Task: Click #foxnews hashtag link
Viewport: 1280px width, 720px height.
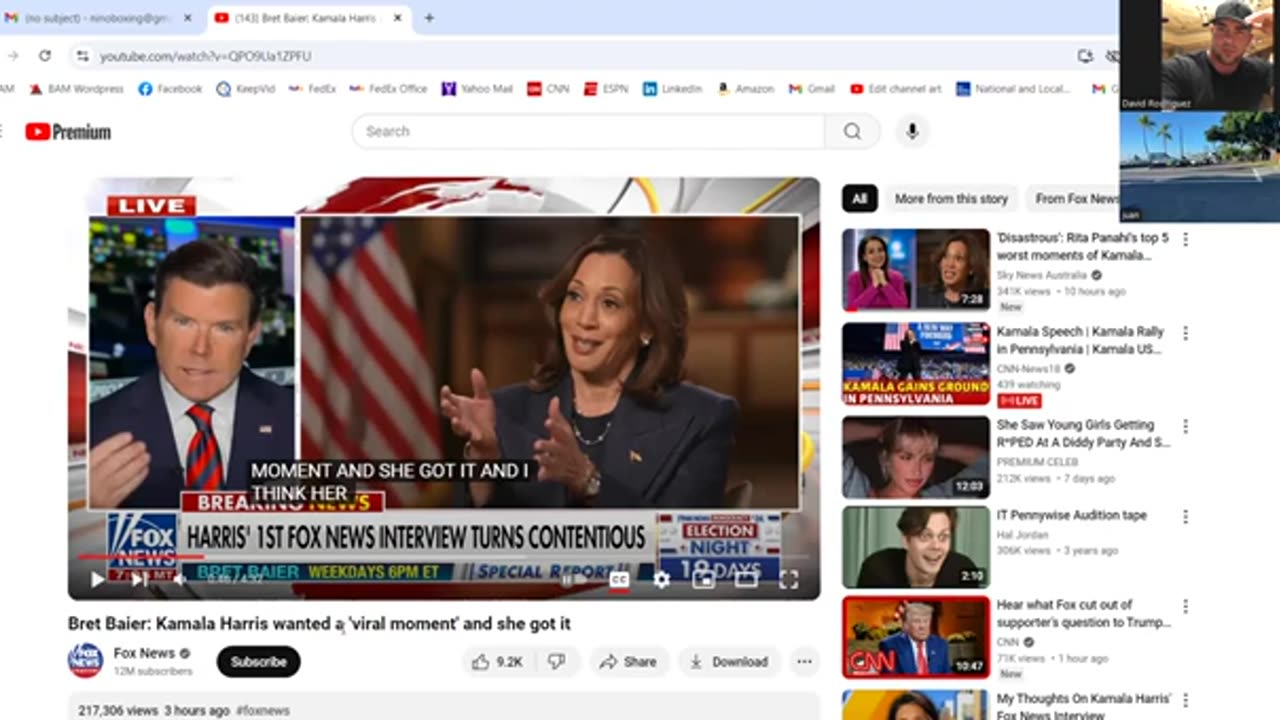Action: pos(263,711)
